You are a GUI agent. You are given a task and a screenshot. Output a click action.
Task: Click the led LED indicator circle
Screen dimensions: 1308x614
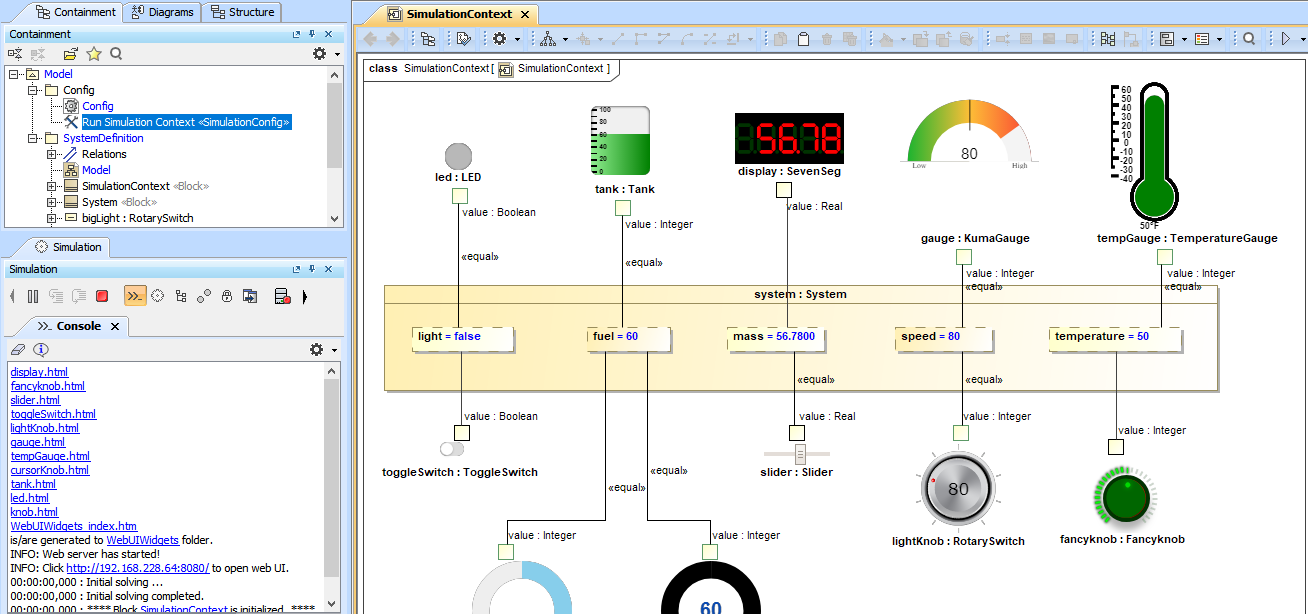458,156
